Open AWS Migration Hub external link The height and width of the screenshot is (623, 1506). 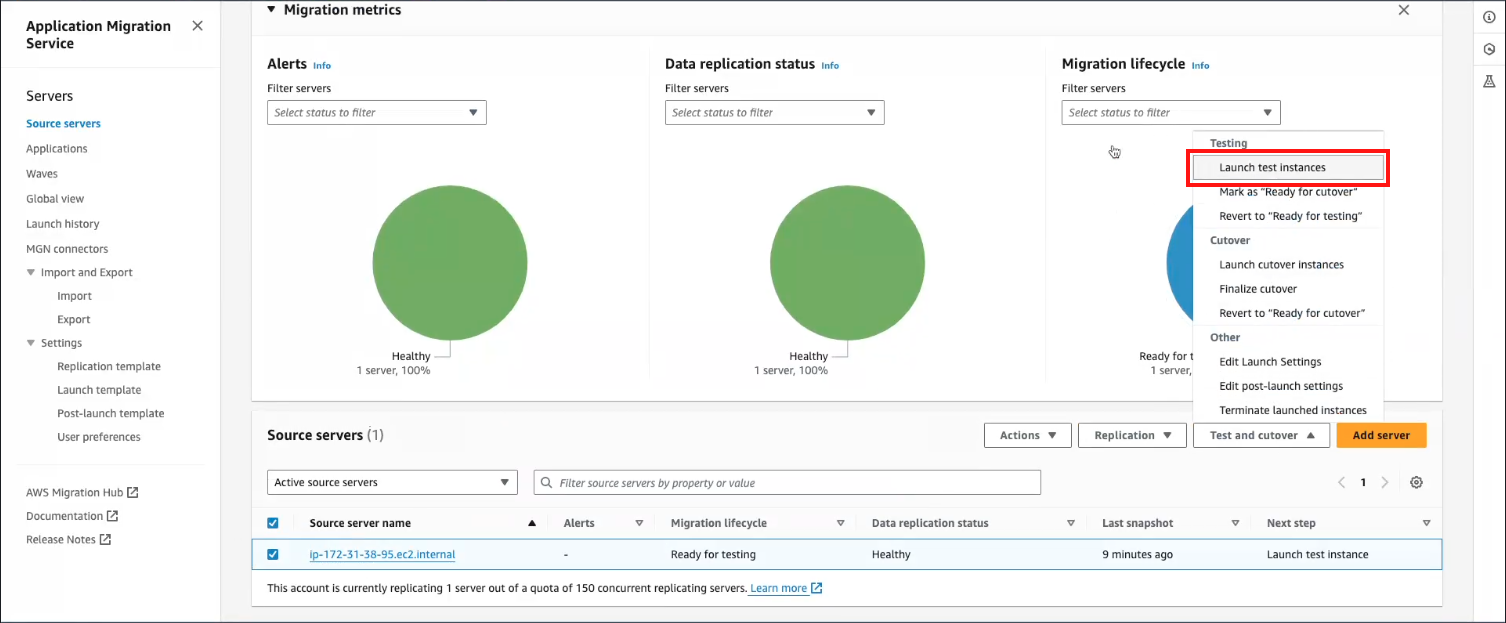pos(82,492)
